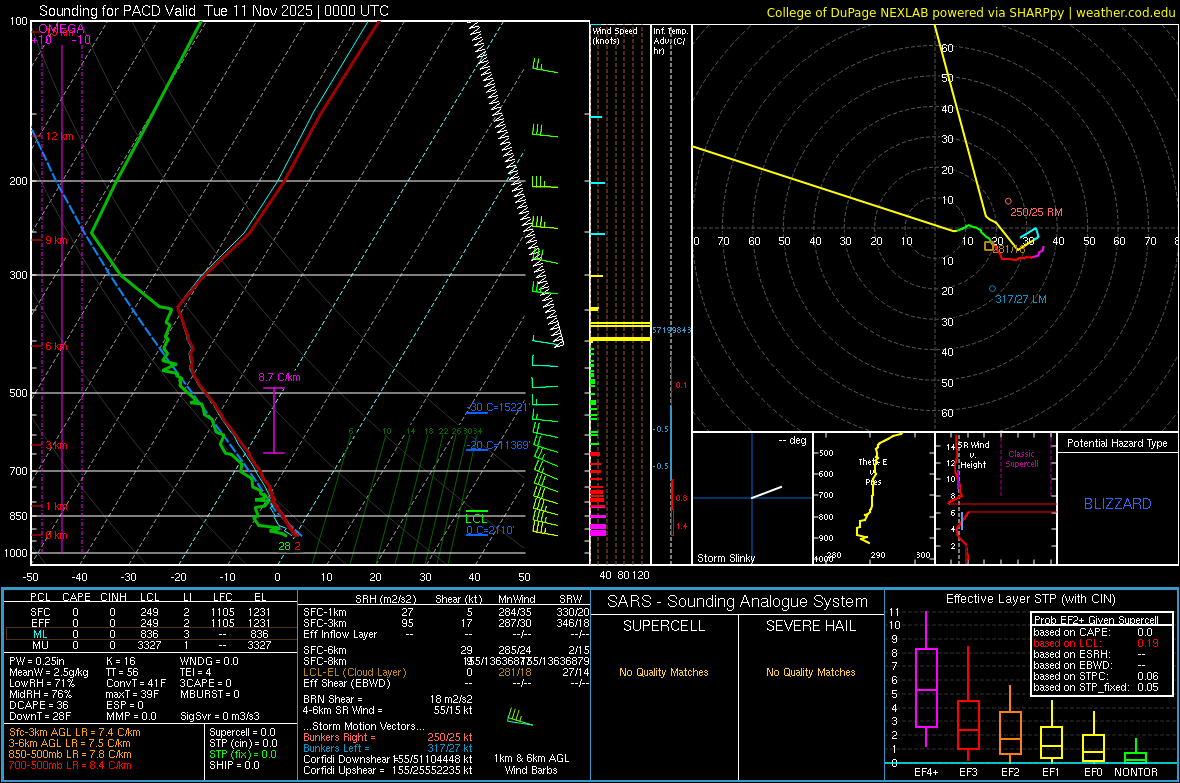Screen dimensions: 1180x783
Task: Click the orange 'LCL-EL (Cloud Layer)' row
Action: (446, 672)
